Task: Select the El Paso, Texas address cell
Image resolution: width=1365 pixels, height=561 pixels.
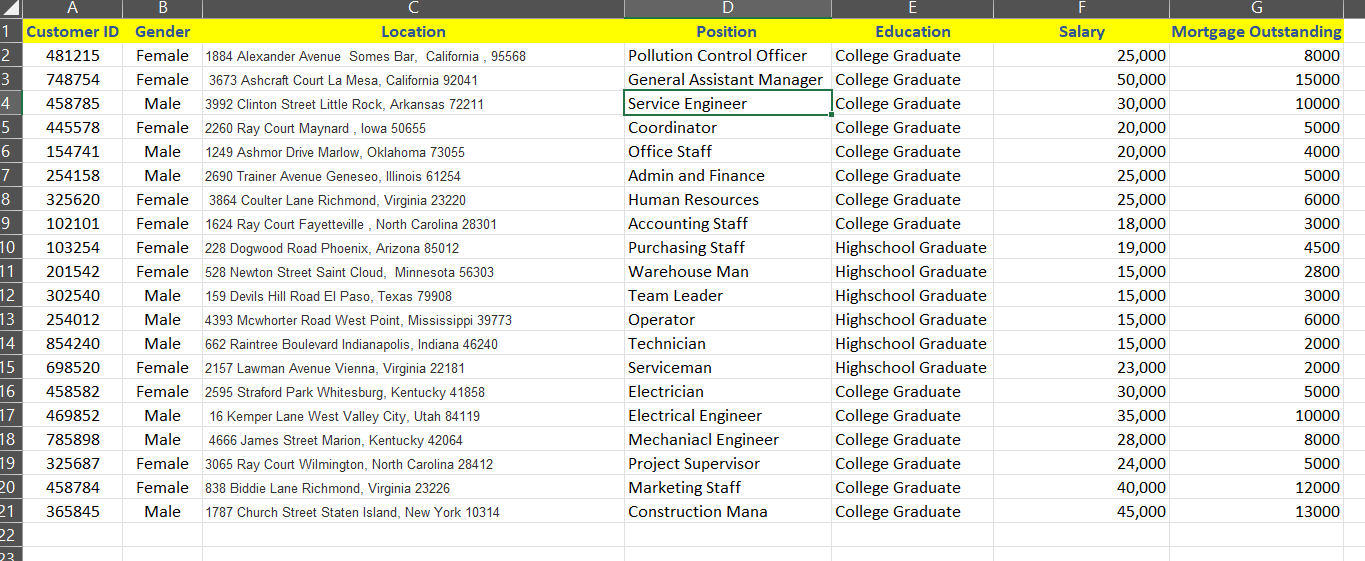Action: (x=413, y=296)
